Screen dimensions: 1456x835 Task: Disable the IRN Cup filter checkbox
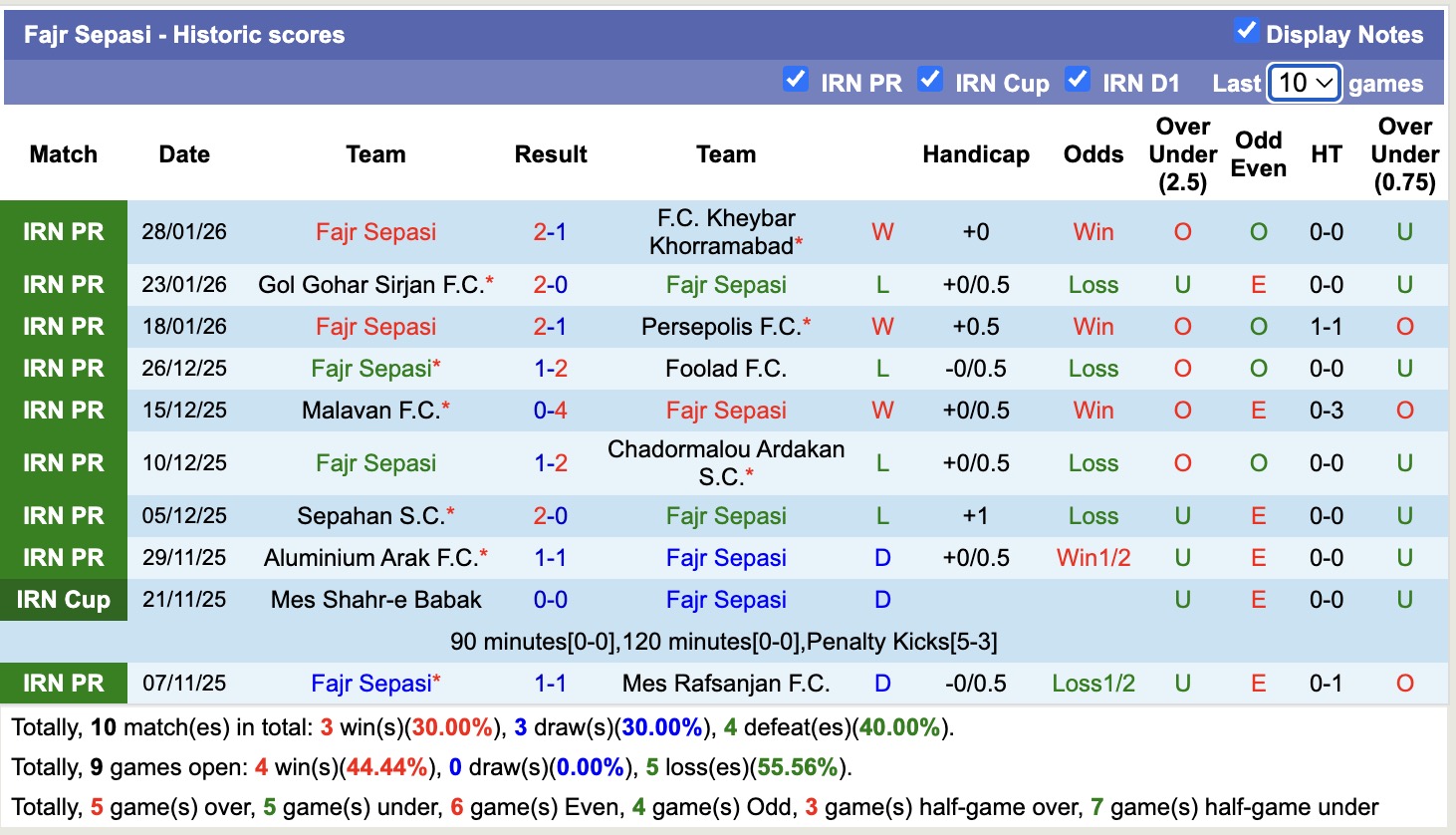click(x=929, y=79)
